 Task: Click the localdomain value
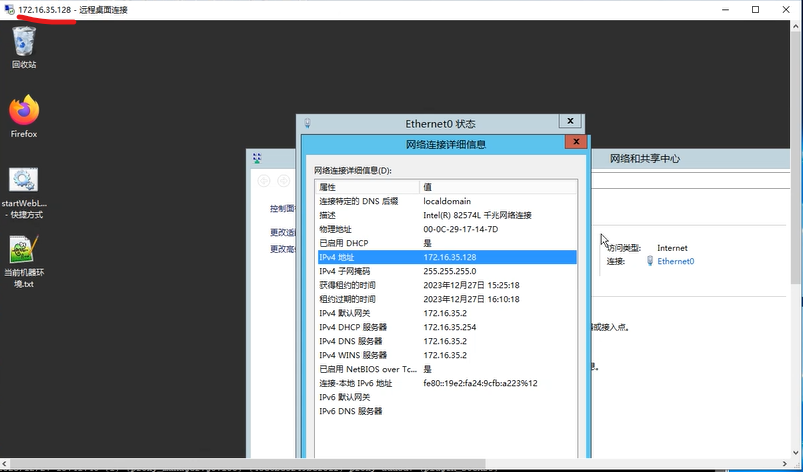coord(447,201)
